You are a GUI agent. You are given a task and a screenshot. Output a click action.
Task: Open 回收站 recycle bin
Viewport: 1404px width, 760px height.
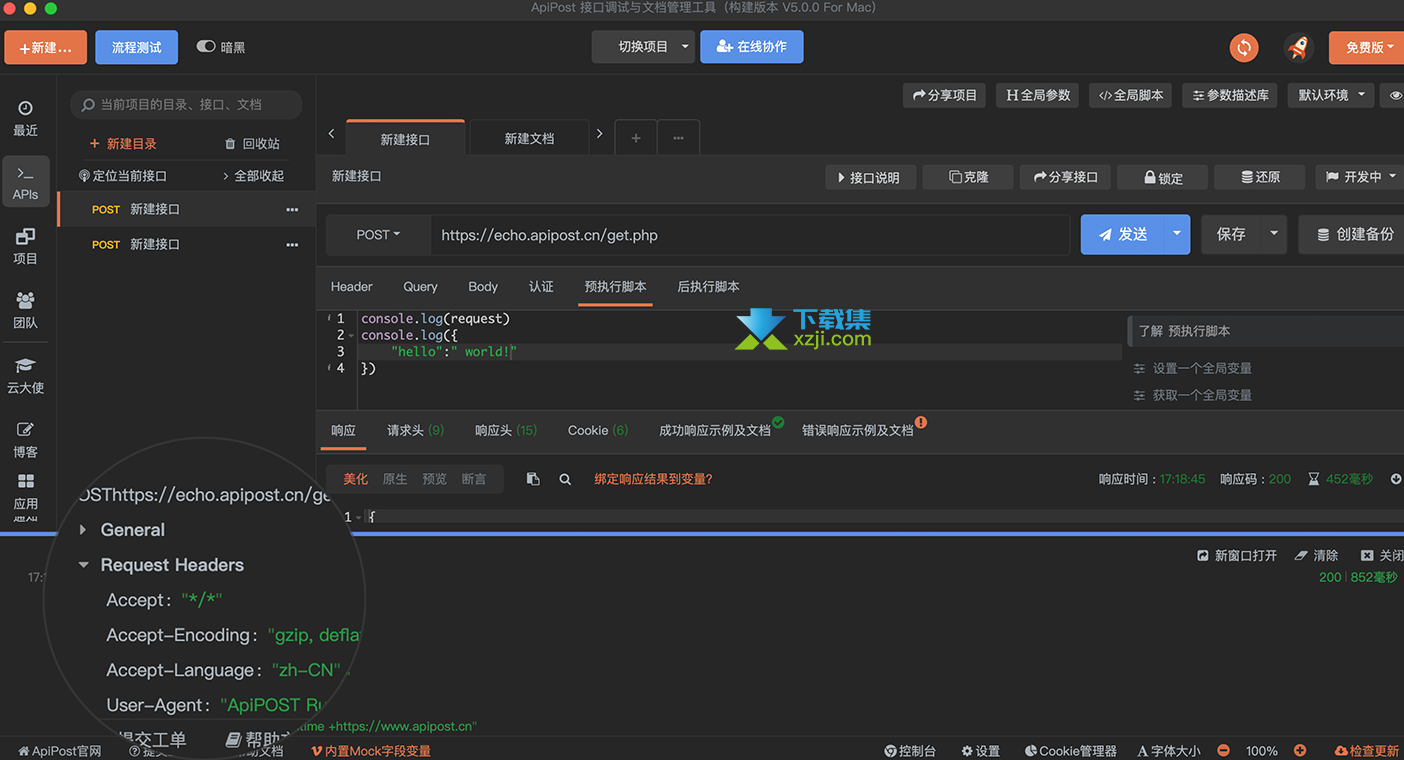pos(252,144)
